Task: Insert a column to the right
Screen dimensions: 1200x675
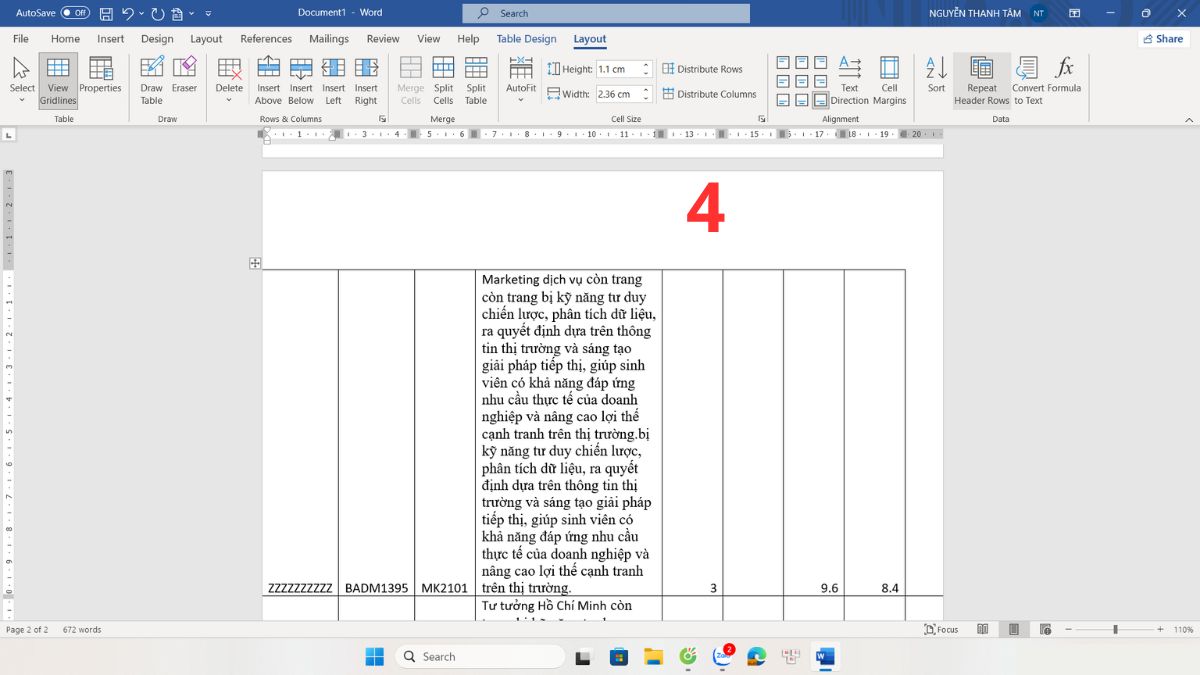Action: [366, 80]
